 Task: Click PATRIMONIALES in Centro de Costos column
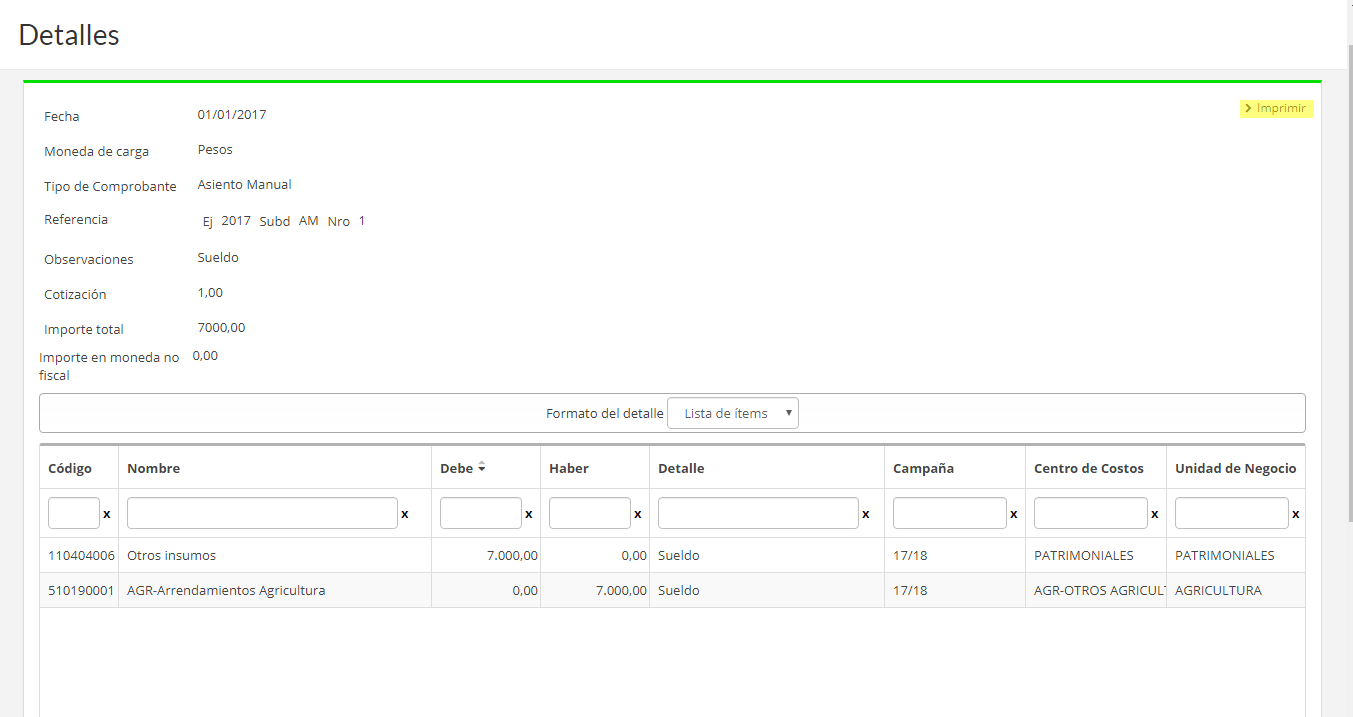1084,555
